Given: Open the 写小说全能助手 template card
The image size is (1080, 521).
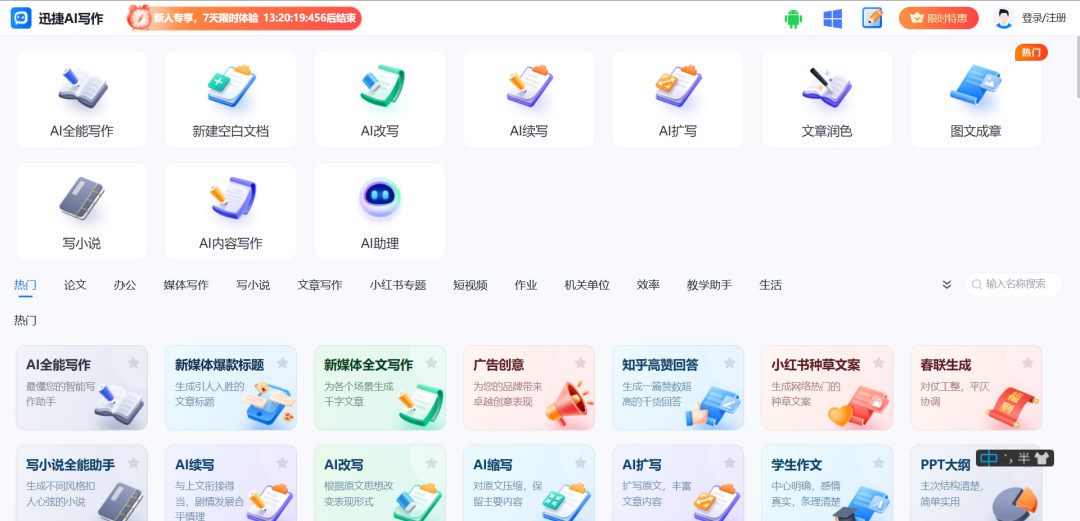Looking at the screenshot, I should (x=81, y=483).
